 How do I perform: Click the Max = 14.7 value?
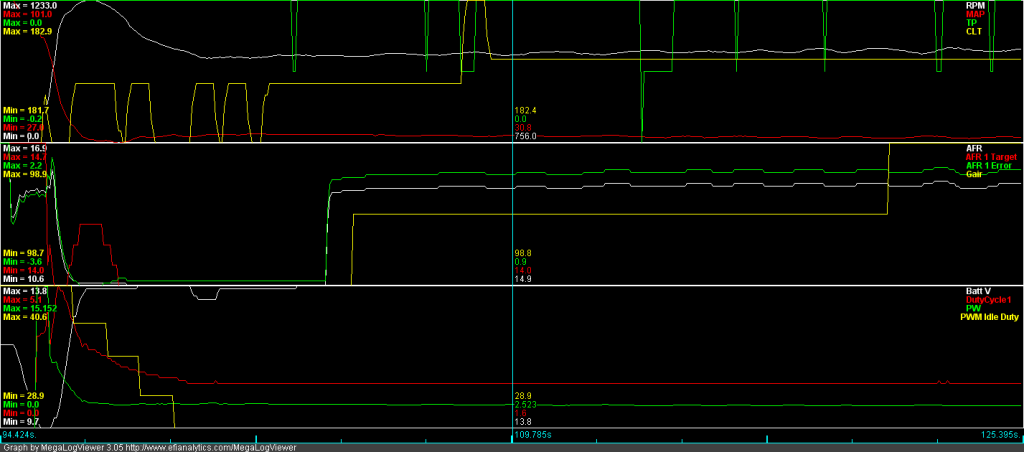tap(23, 157)
